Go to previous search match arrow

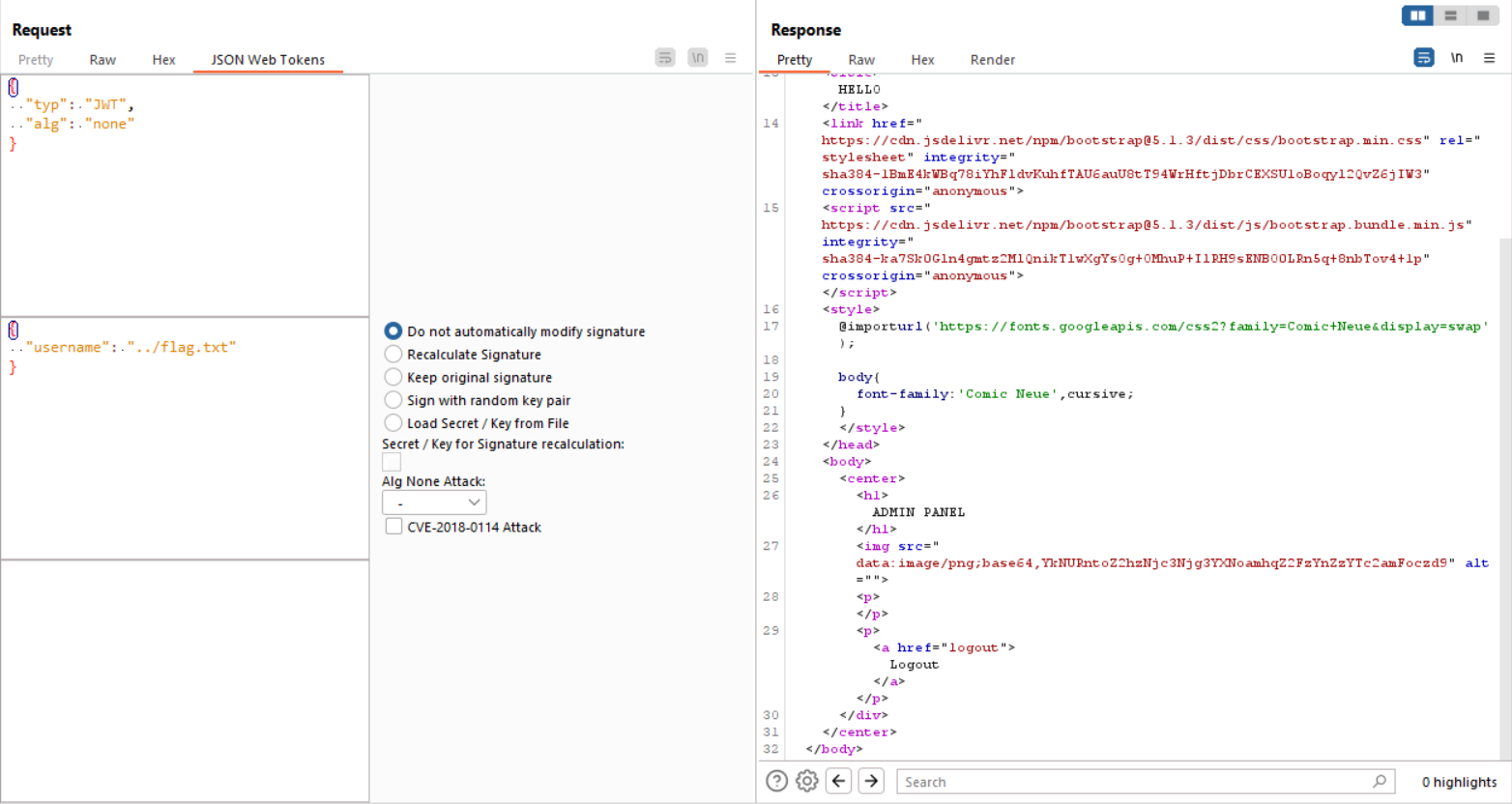click(x=839, y=781)
